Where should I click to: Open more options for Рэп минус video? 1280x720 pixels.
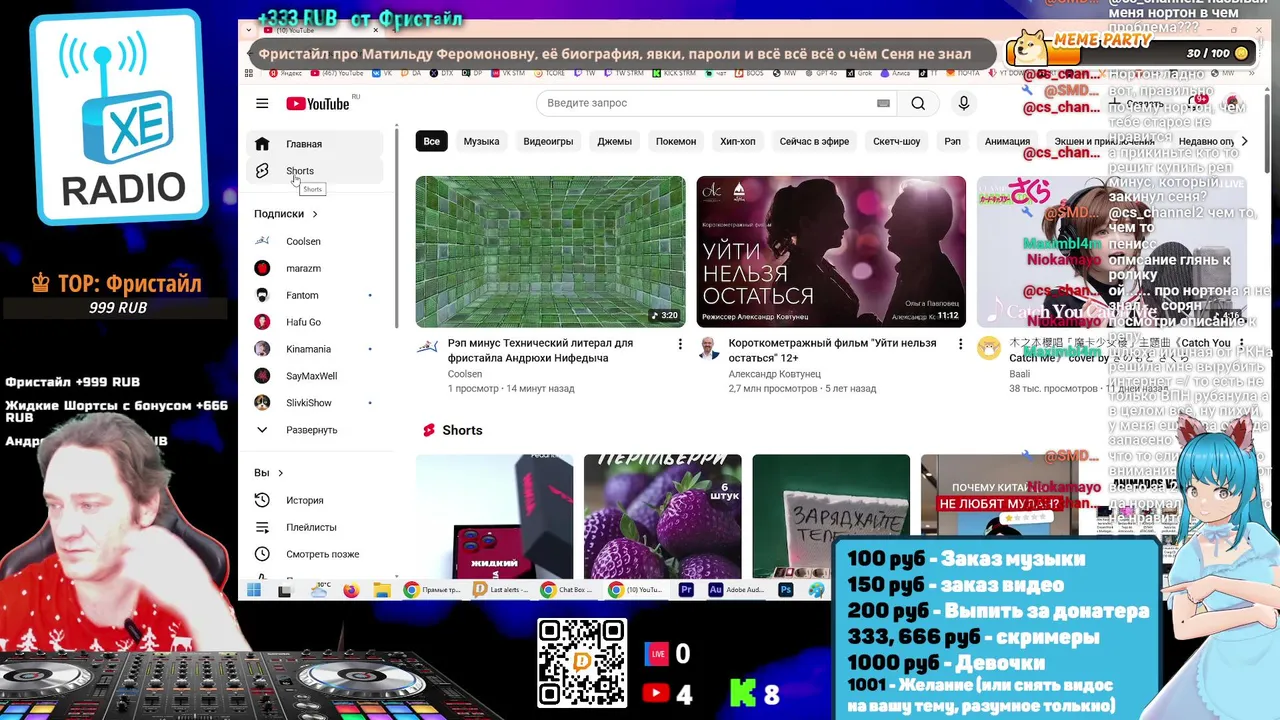[680, 344]
